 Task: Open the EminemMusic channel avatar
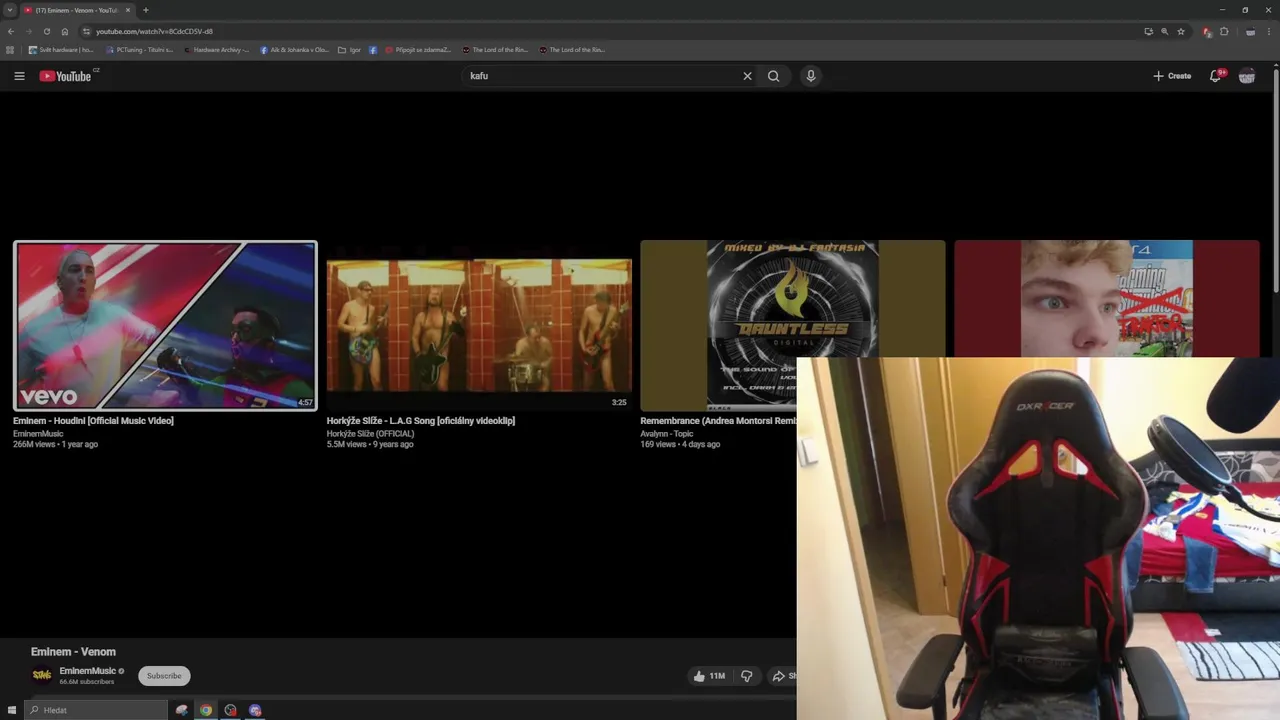click(x=41, y=676)
